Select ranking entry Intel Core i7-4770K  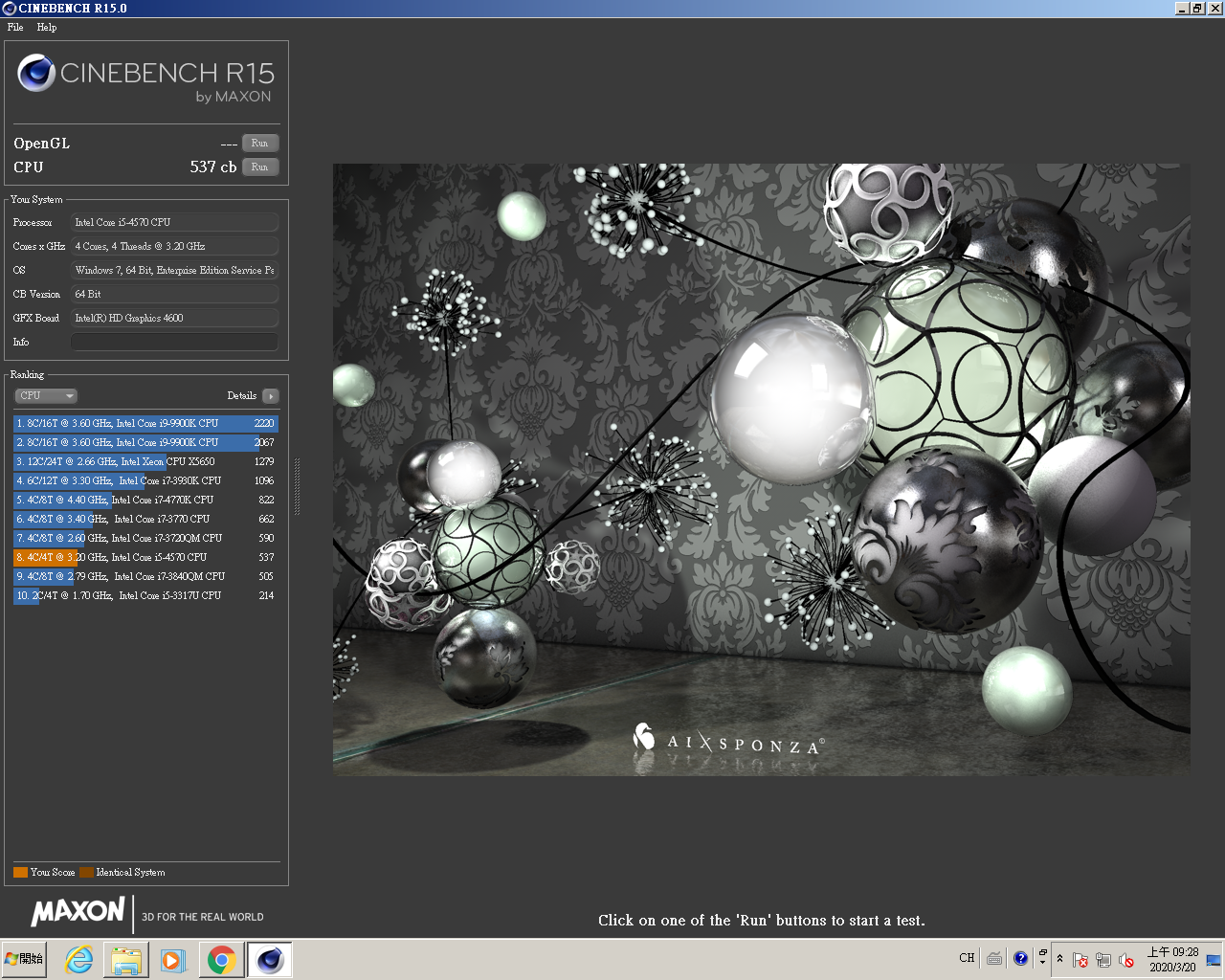tap(145, 500)
